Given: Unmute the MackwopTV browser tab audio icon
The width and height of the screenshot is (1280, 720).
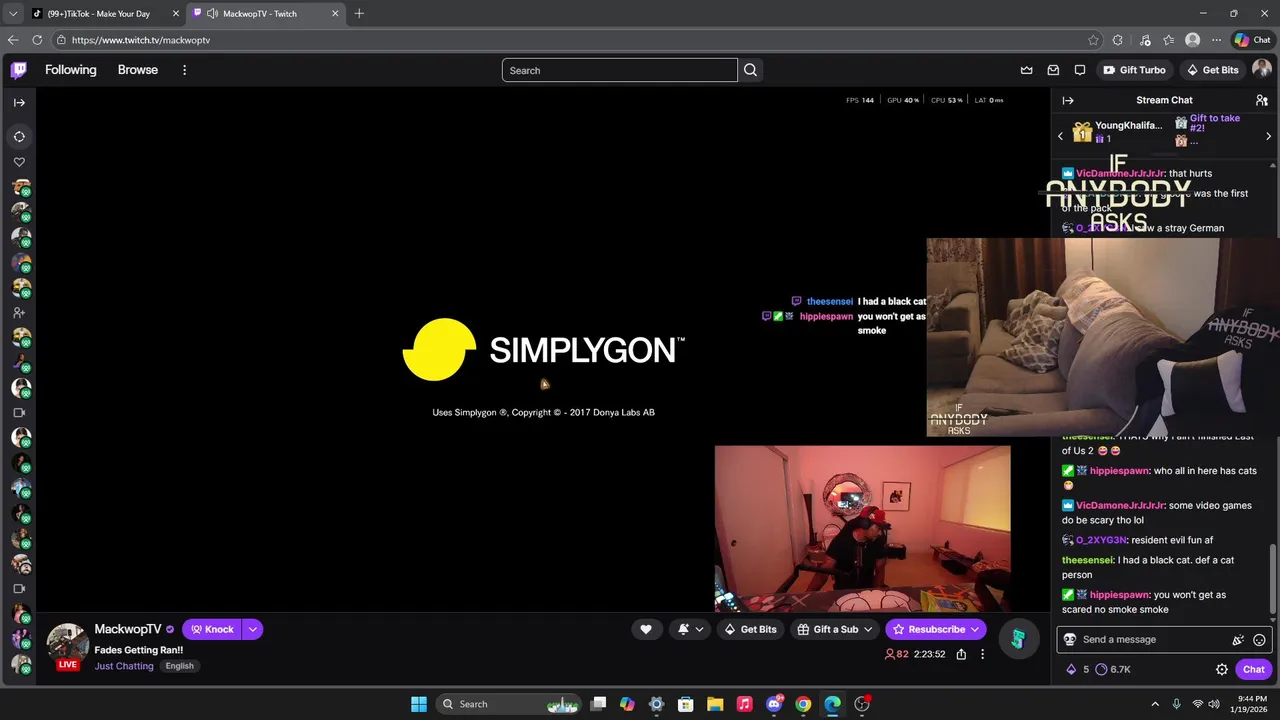Looking at the screenshot, I should (x=212, y=14).
